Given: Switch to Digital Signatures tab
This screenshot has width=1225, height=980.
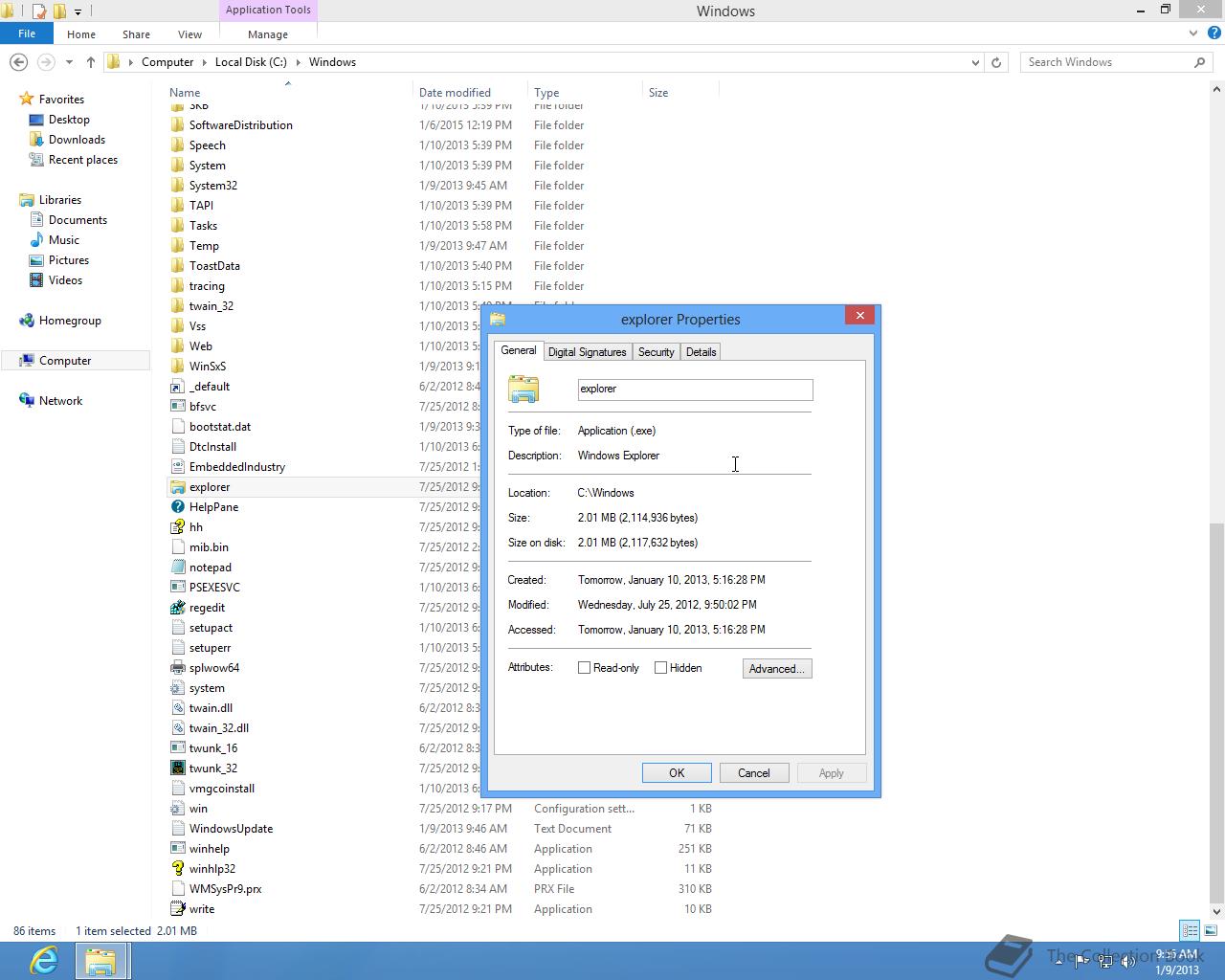Looking at the screenshot, I should click(x=588, y=352).
